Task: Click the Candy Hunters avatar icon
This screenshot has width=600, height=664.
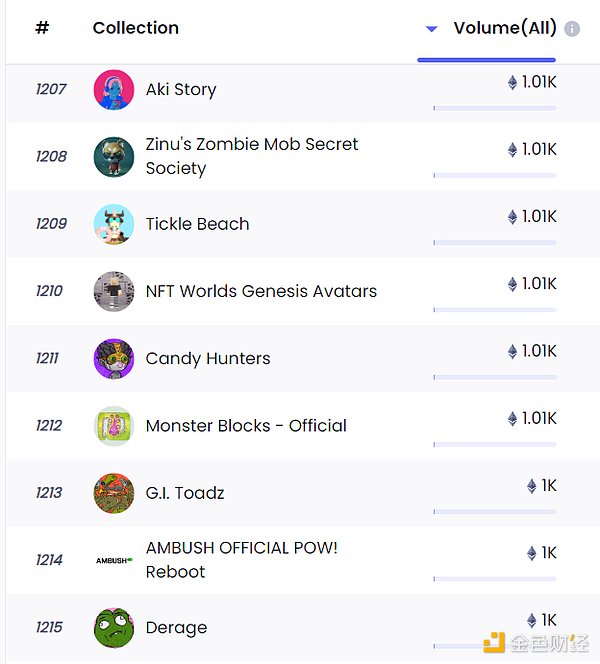Action: pyautogui.click(x=113, y=358)
